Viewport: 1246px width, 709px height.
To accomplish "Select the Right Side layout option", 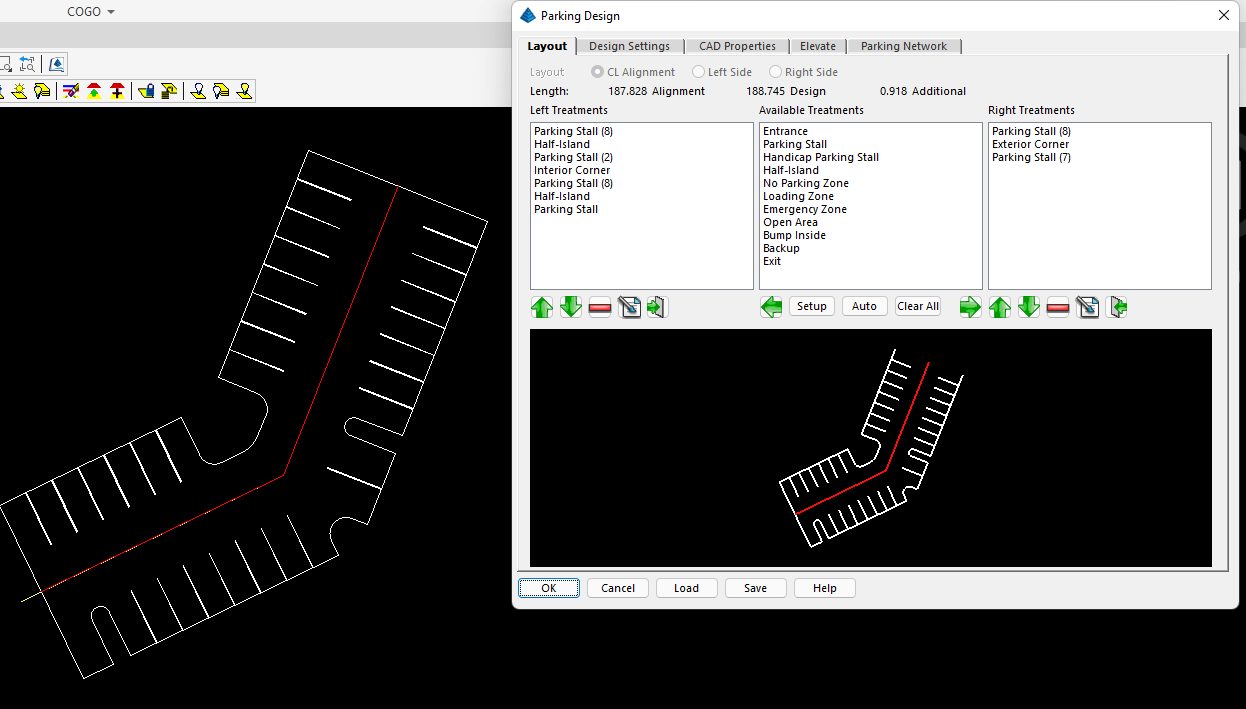I will 776,72.
